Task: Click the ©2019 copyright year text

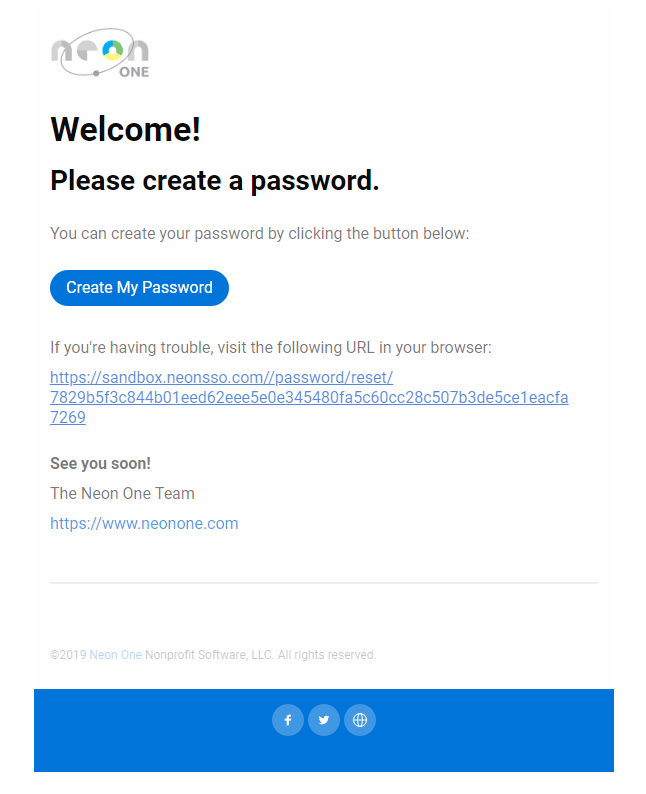Action: [68, 655]
